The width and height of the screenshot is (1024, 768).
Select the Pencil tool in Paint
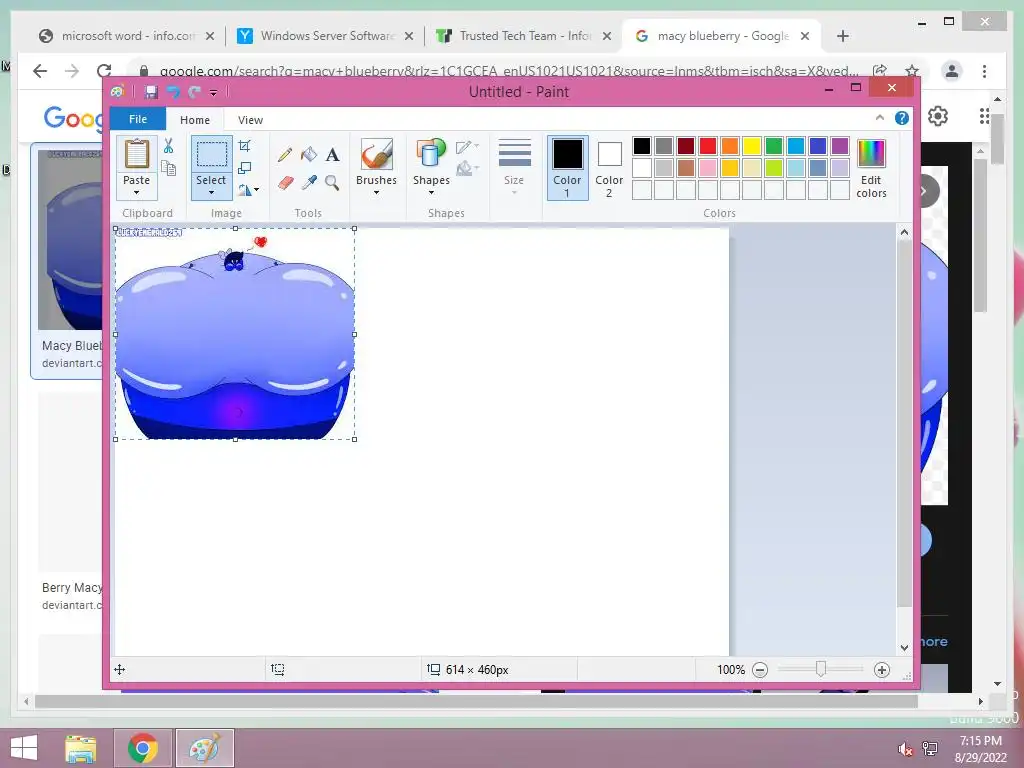(x=285, y=155)
